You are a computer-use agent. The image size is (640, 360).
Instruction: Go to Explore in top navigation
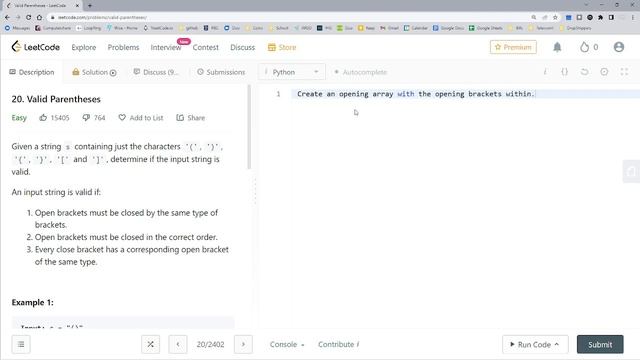coord(84,47)
